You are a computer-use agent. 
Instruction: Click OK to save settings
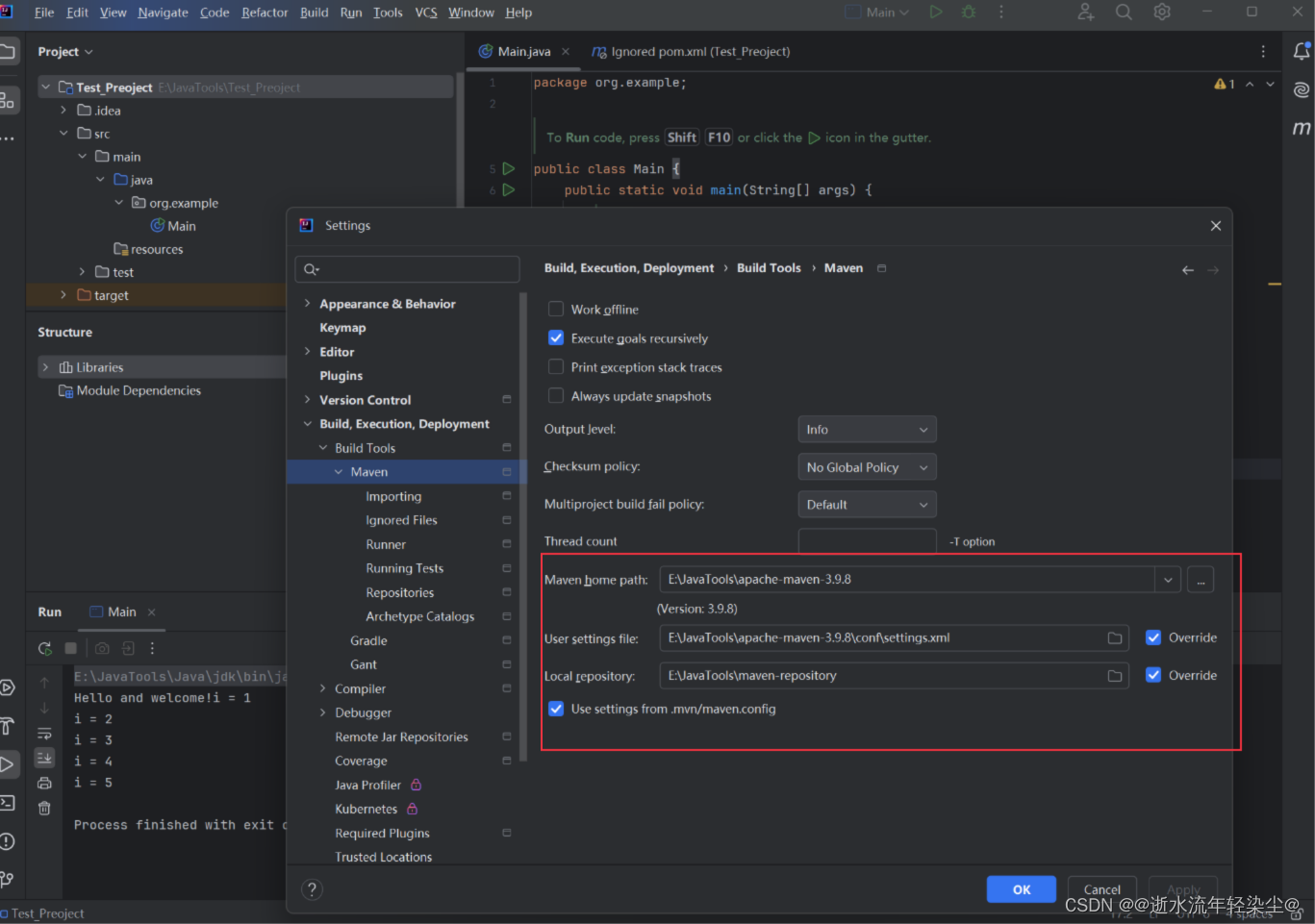(x=1022, y=889)
